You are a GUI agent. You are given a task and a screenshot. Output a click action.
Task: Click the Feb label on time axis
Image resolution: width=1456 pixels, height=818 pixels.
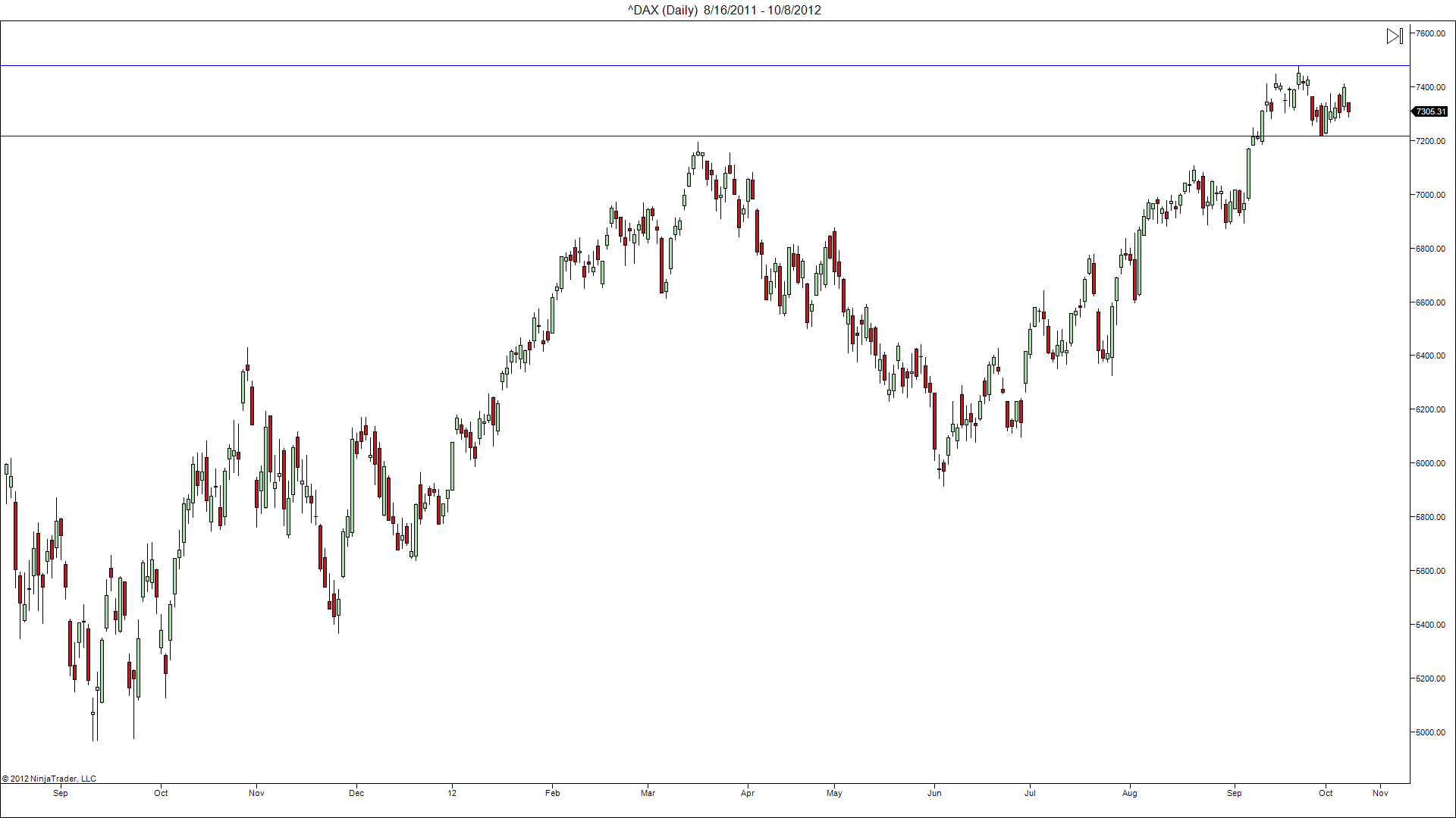552,793
